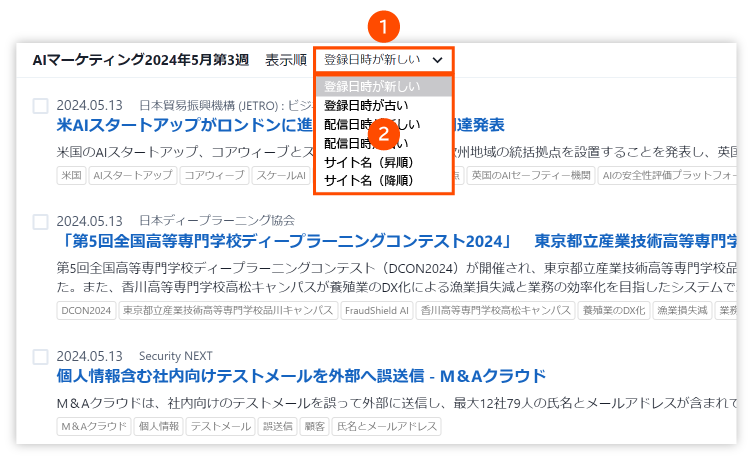Screen dimensions: 753x460
Task: Click the FraudShield AI tag
Action: point(377,311)
